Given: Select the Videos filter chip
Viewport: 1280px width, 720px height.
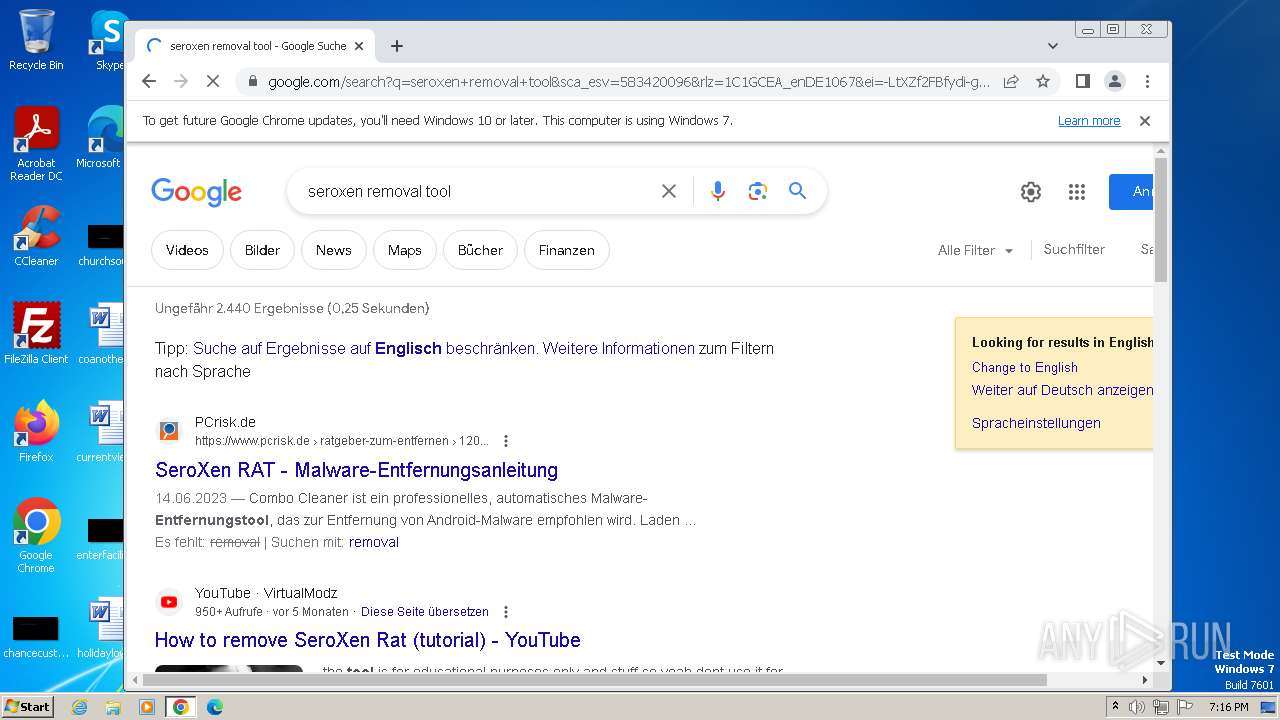Looking at the screenshot, I should [x=187, y=250].
